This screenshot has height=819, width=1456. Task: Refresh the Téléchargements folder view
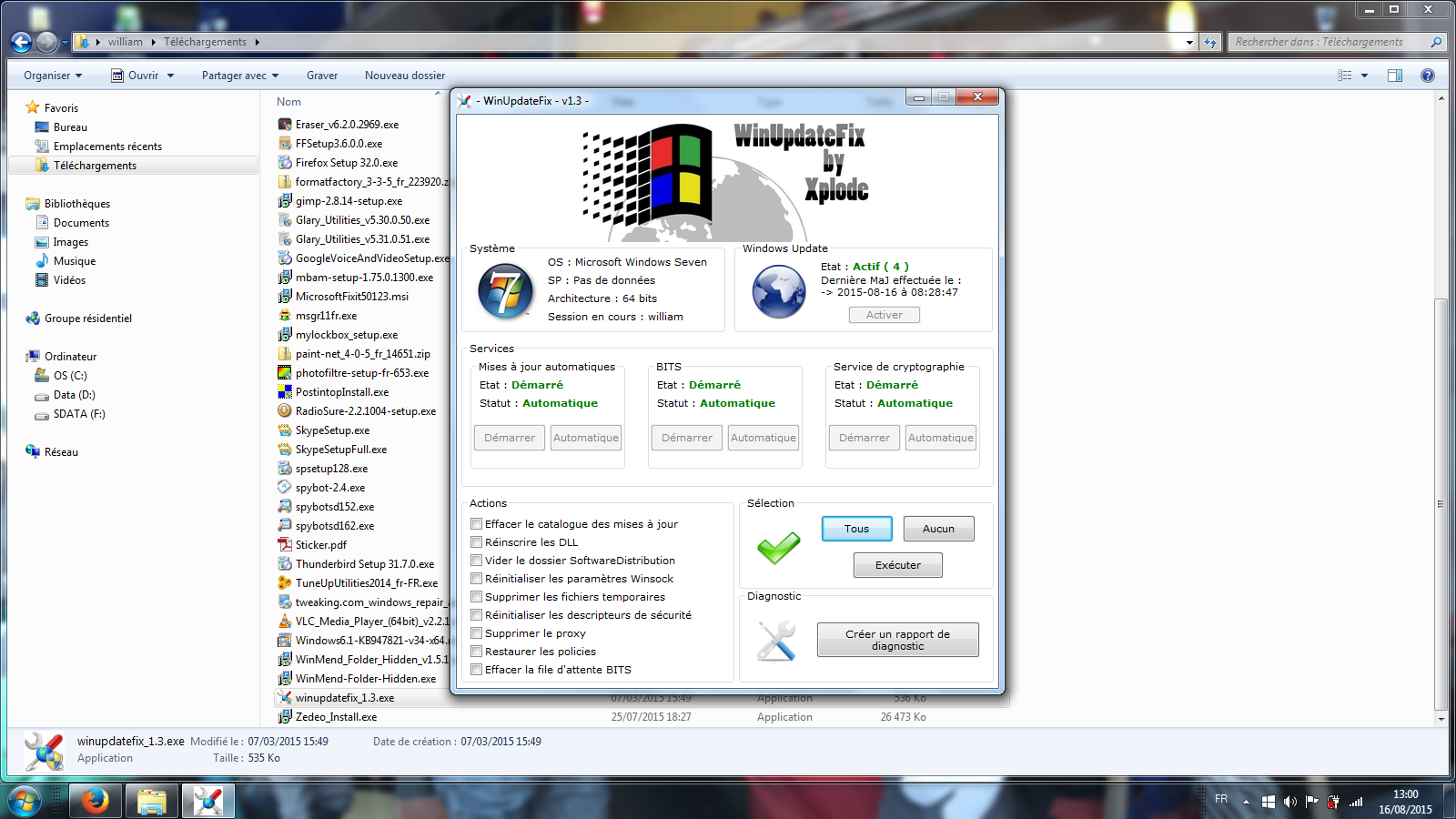point(1210,42)
